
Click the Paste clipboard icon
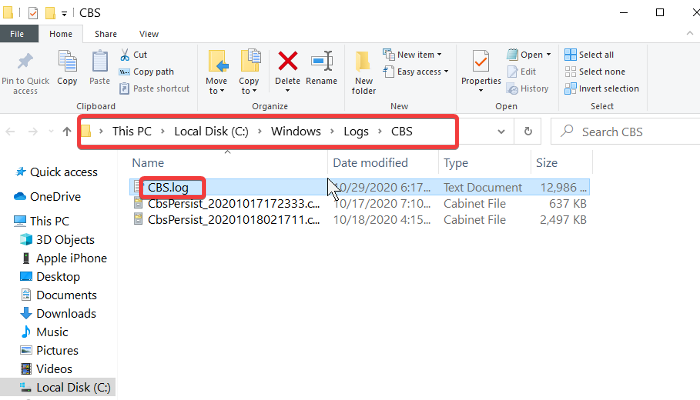100,62
